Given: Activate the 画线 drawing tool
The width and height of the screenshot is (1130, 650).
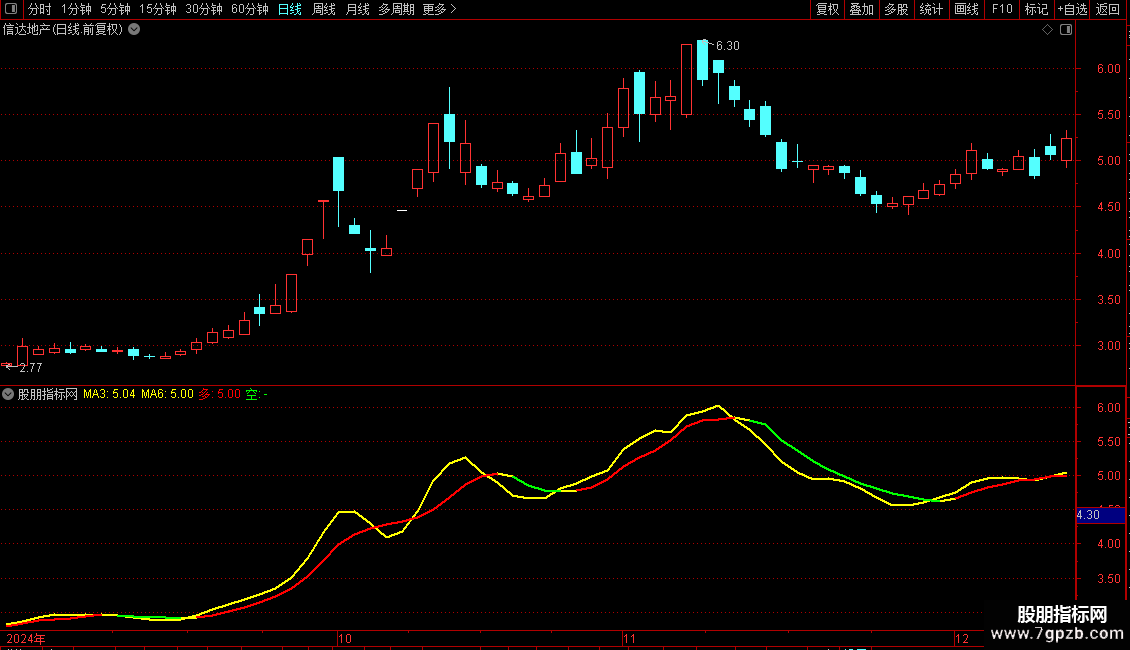Looking at the screenshot, I should pyautogui.click(x=966, y=9).
